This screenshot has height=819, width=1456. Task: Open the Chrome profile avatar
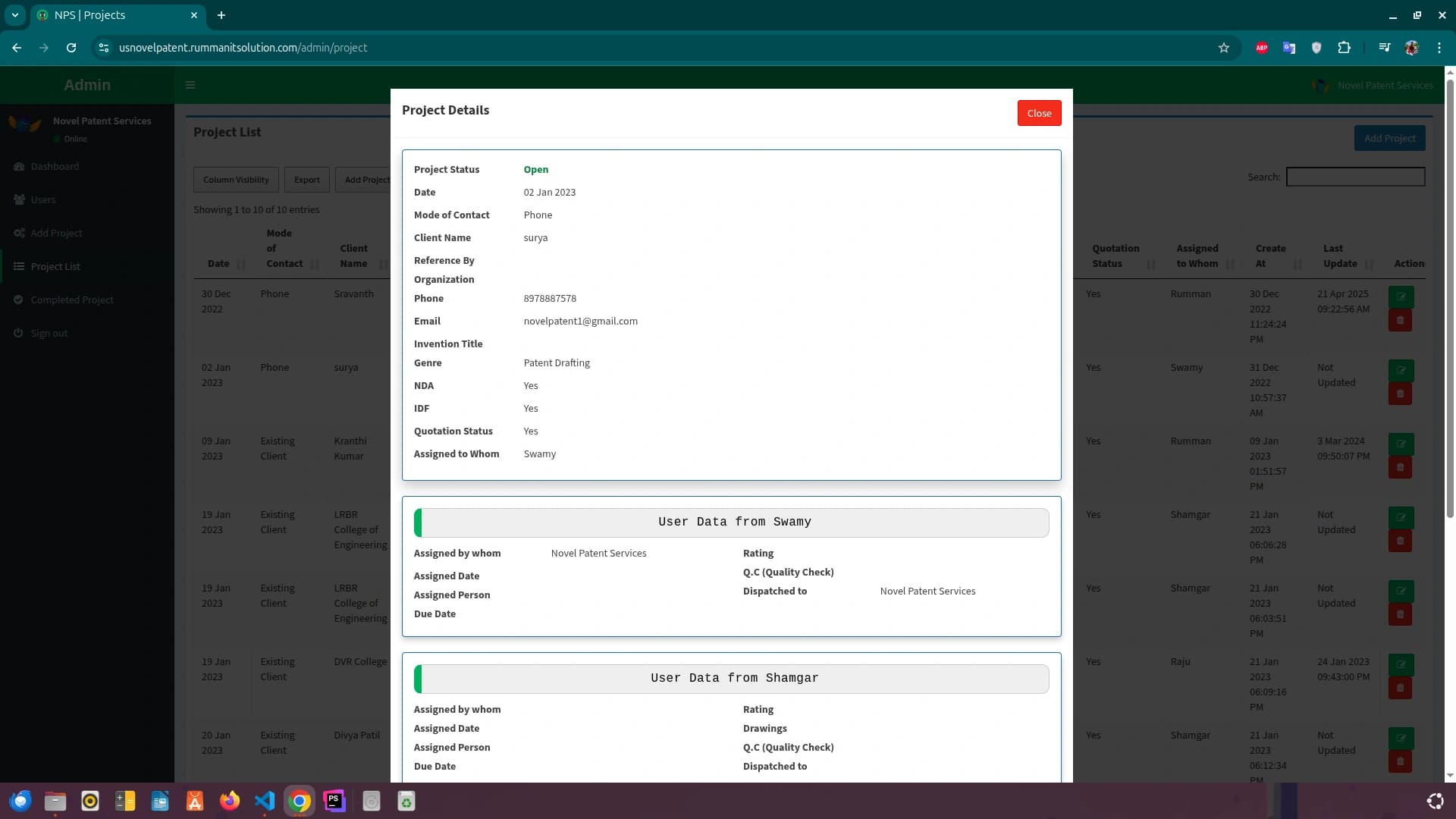[1411, 48]
